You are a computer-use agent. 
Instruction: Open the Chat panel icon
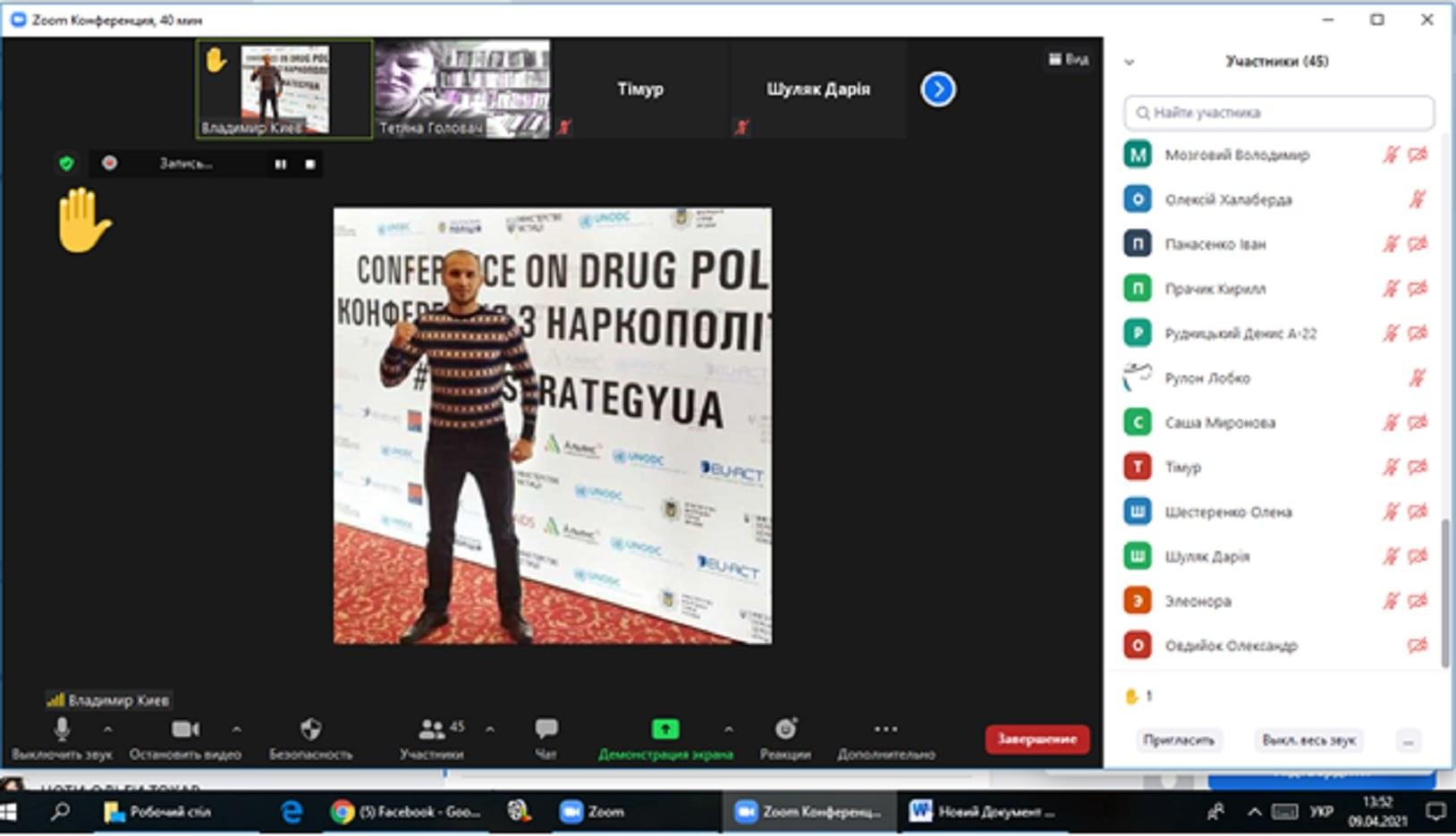[x=546, y=730]
